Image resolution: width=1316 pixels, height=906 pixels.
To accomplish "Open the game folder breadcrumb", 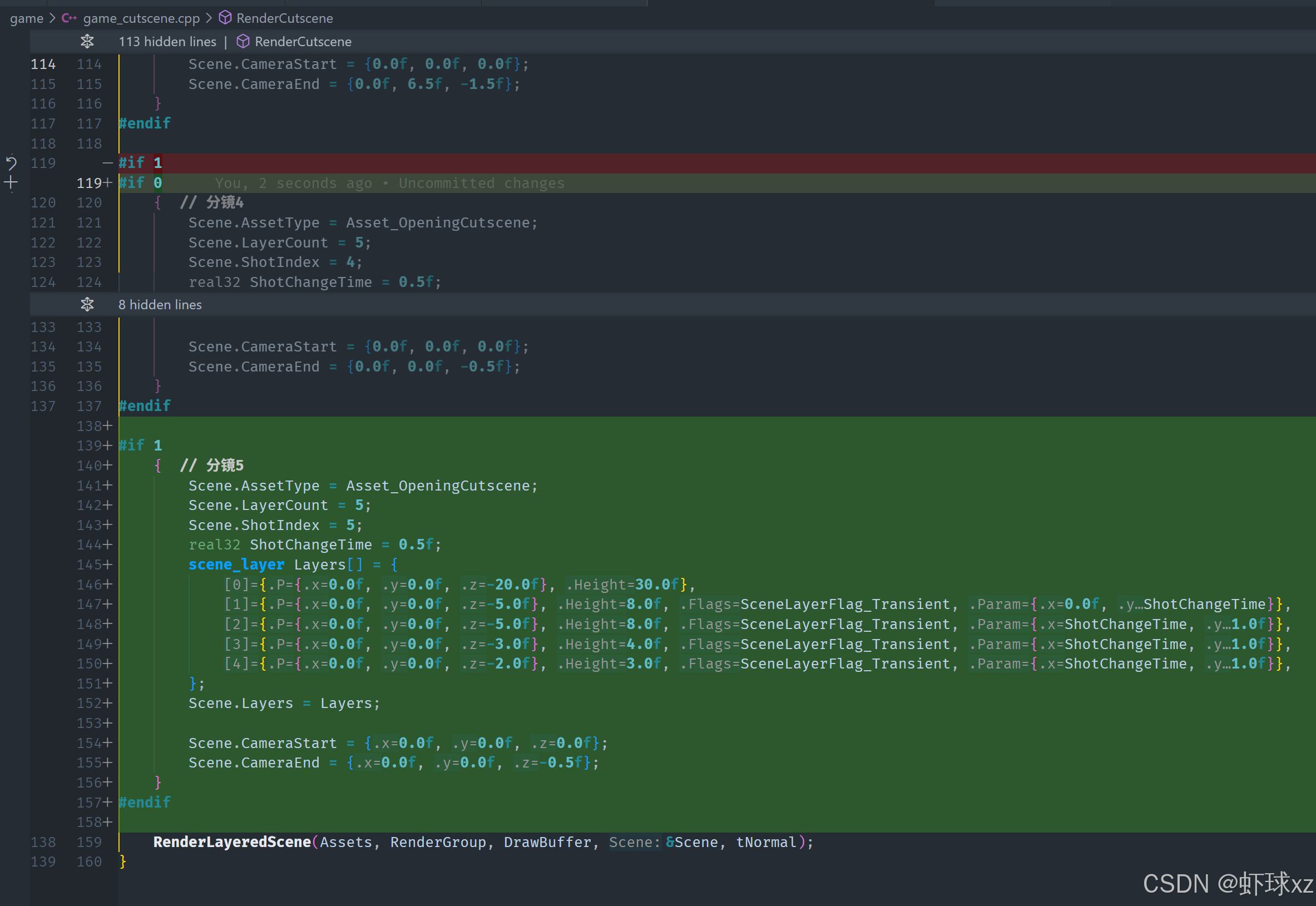I will 26,18.
